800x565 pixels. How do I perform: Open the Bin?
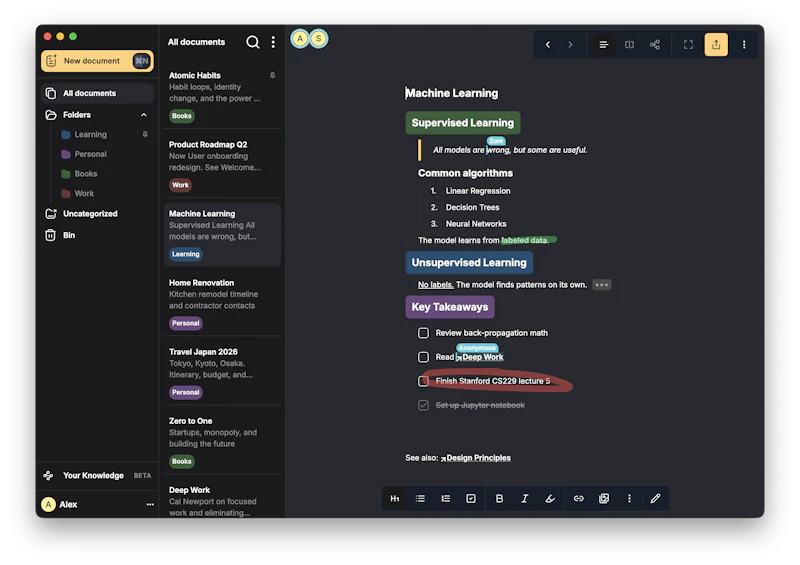coord(68,235)
